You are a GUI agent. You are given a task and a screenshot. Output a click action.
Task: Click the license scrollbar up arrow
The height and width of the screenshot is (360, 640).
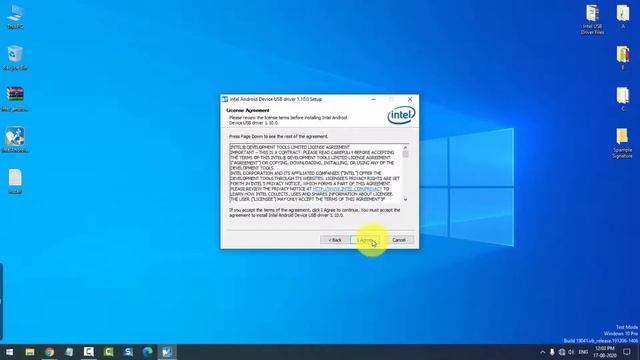click(405, 147)
